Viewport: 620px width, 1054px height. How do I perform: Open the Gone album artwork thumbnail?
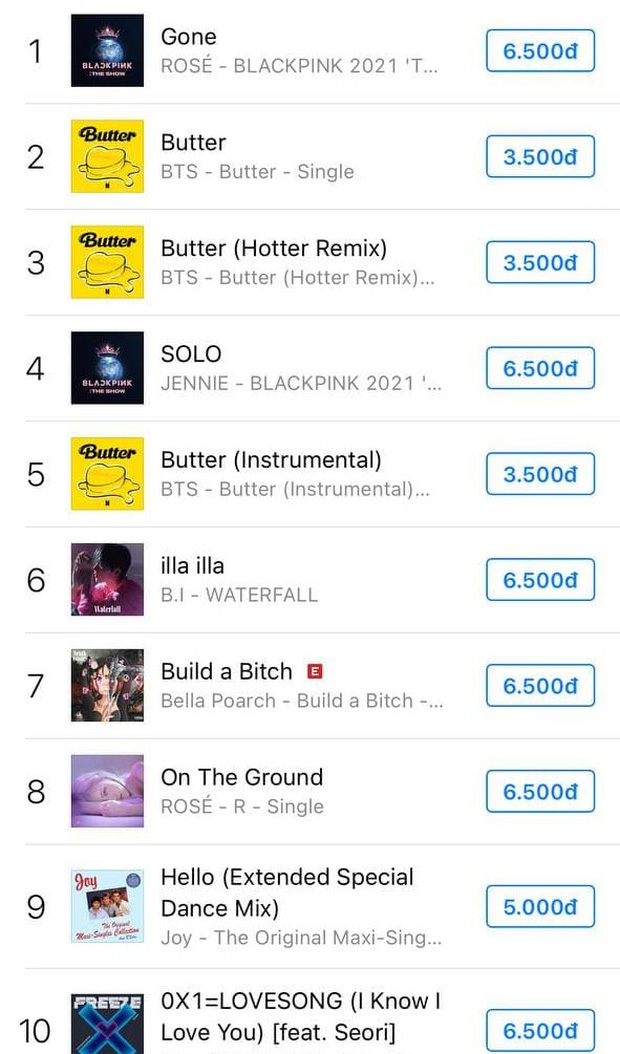pos(107,51)
